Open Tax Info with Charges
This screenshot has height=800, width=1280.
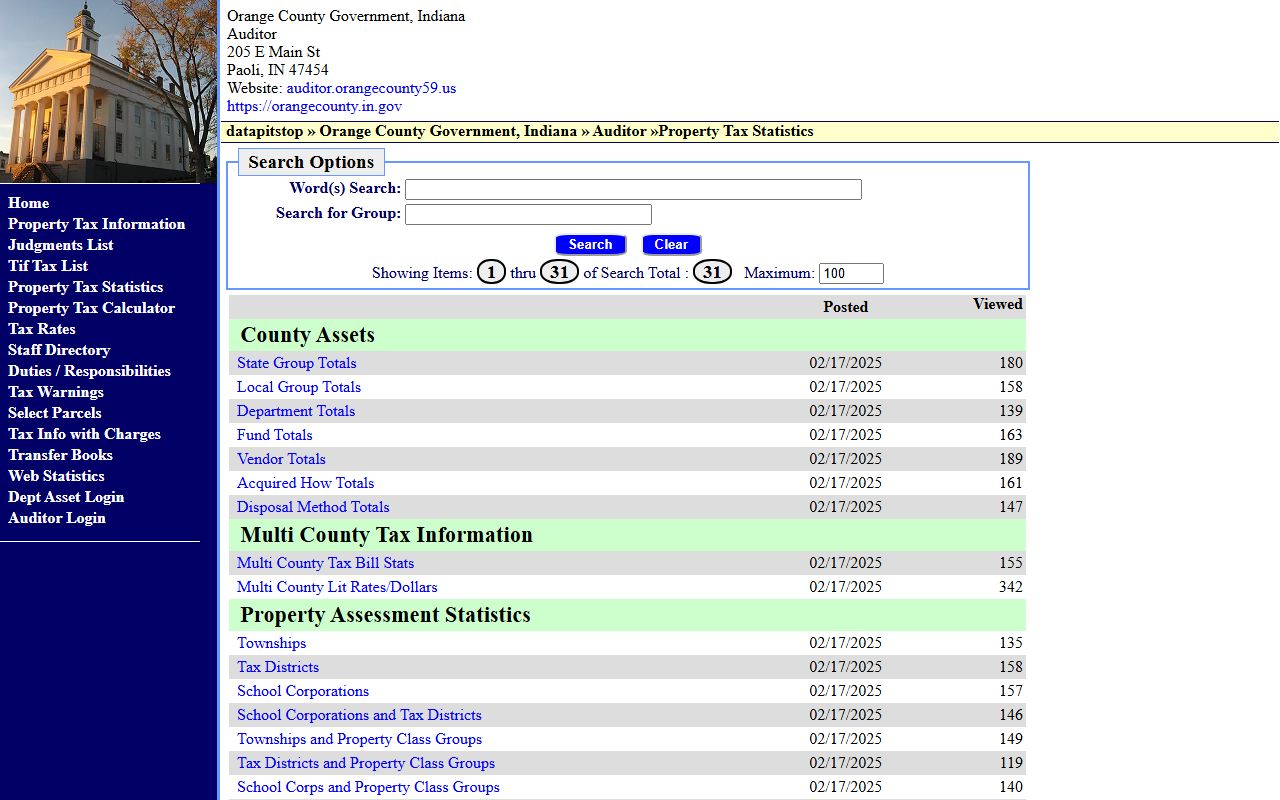coord(84,434)
